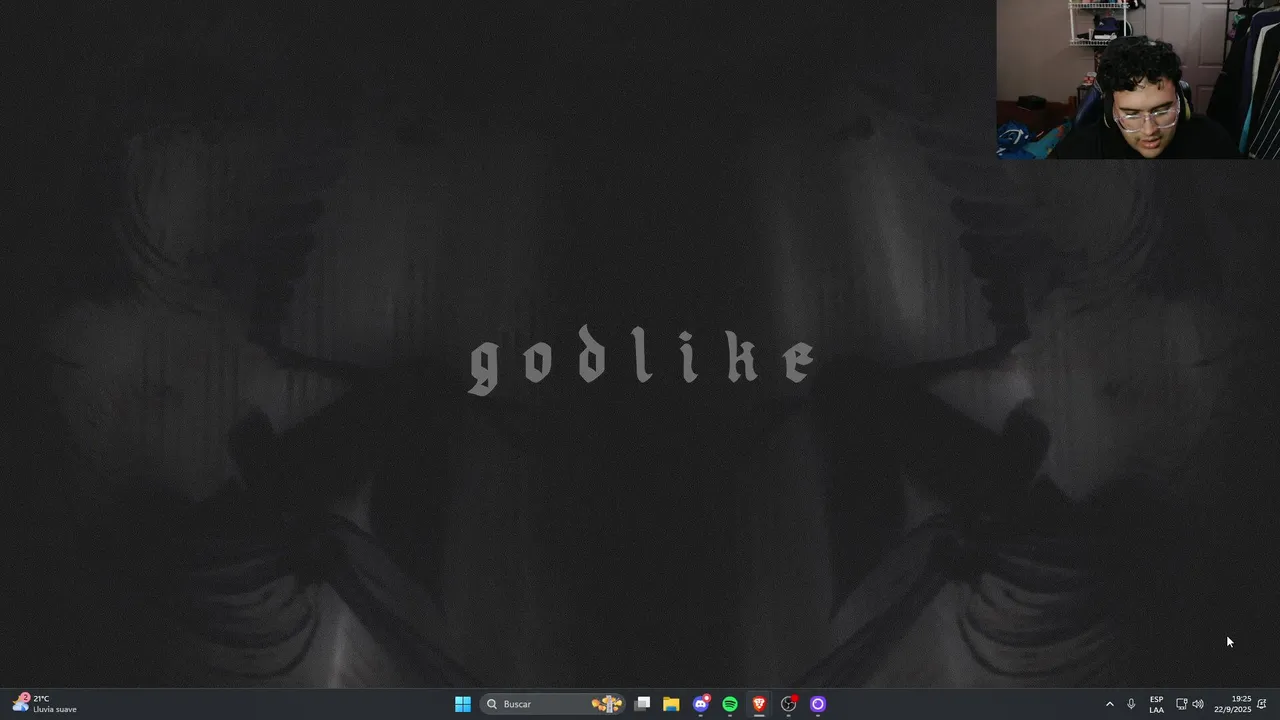Viewport: 1280px width, 720px height.
Task: Click the search highlight image in Buscar
Action: 607,704
